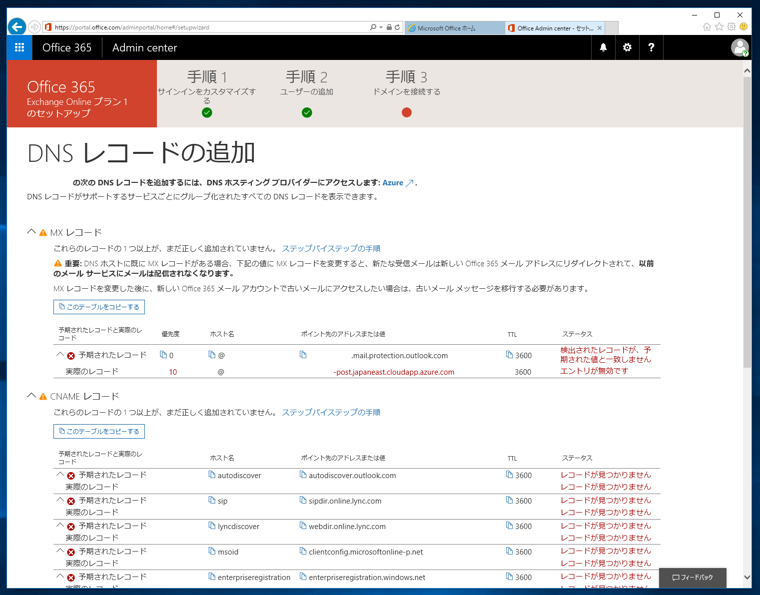Copy the MX host name @
The height and width of the screenshot is (595, 760).
212,355
